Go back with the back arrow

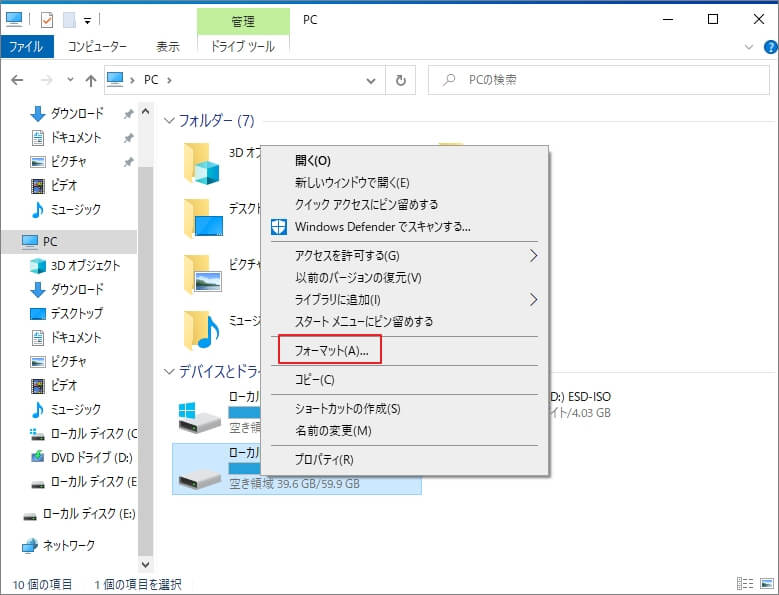click(17, 80)
